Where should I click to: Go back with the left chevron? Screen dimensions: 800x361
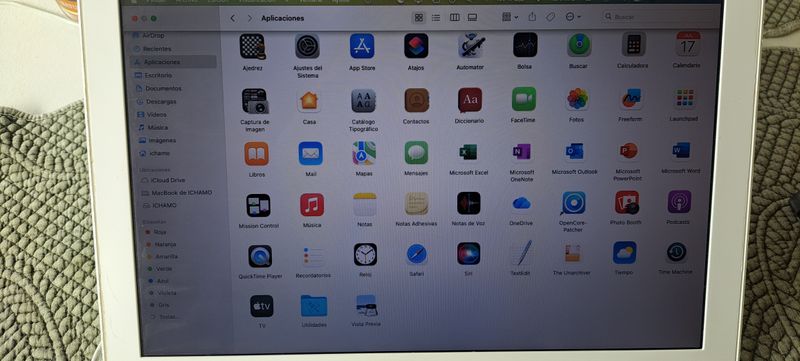click(x=233, y=18)
